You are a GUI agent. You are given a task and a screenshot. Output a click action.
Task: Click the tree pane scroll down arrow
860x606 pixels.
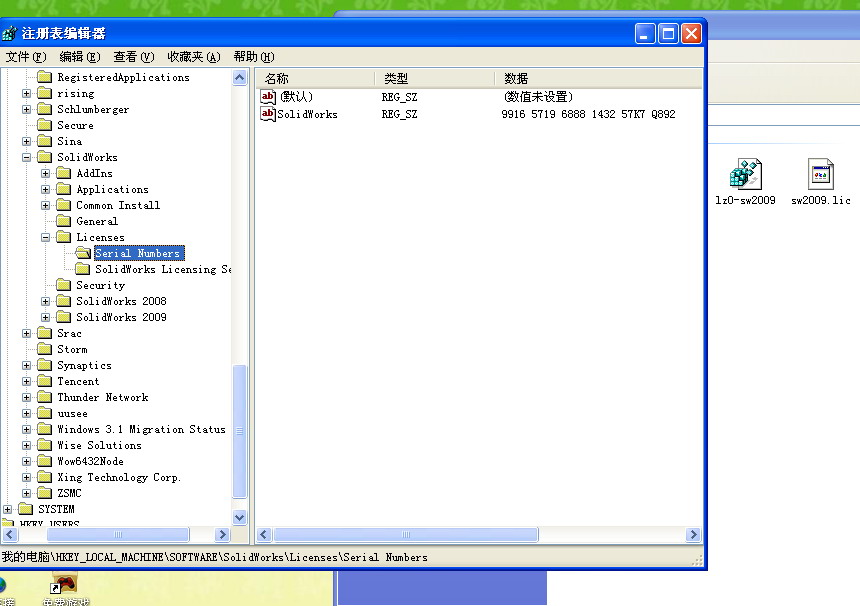tap(240, 517)
